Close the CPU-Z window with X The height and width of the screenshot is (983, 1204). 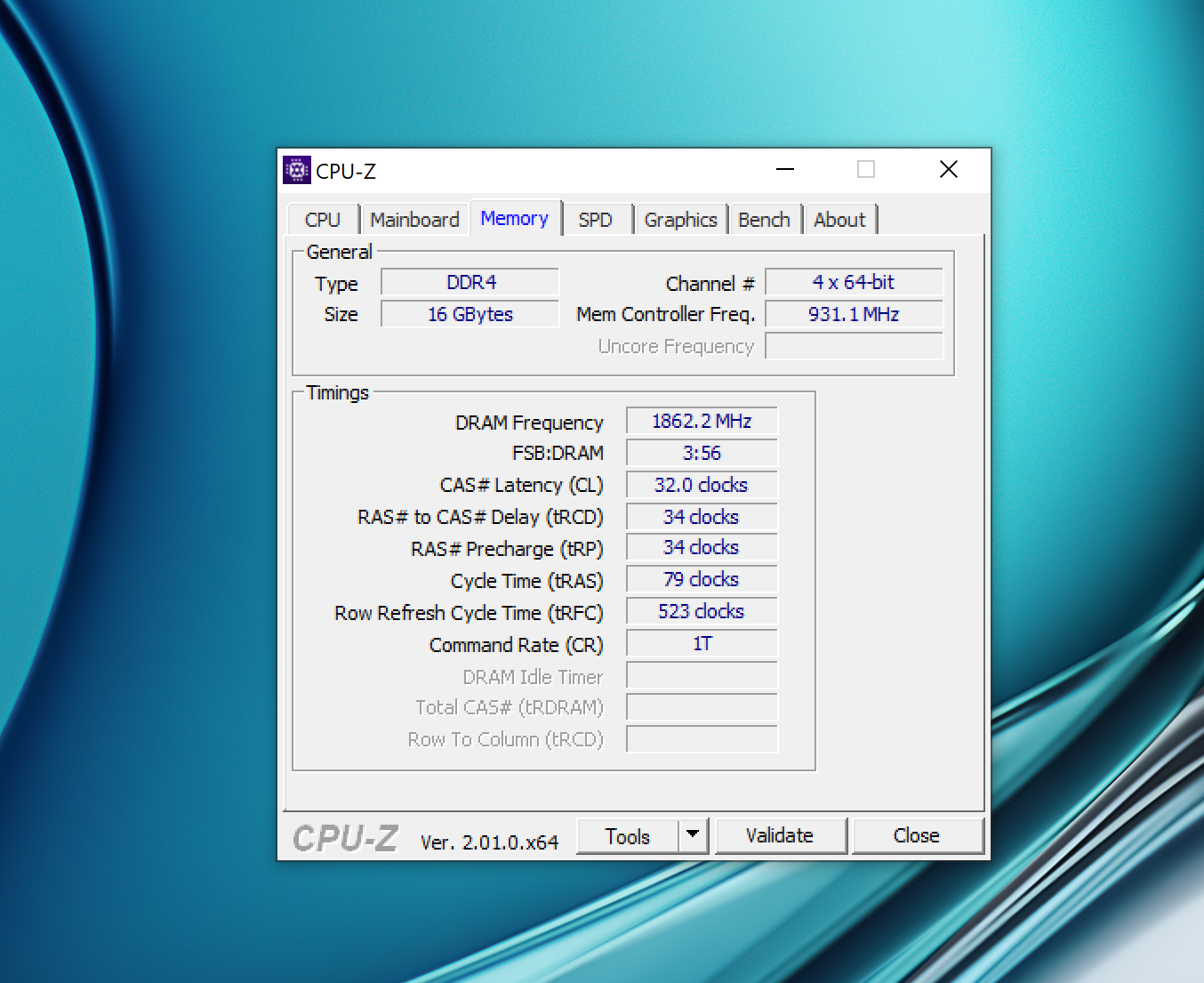pyautogui.click(x=949, y=170)
